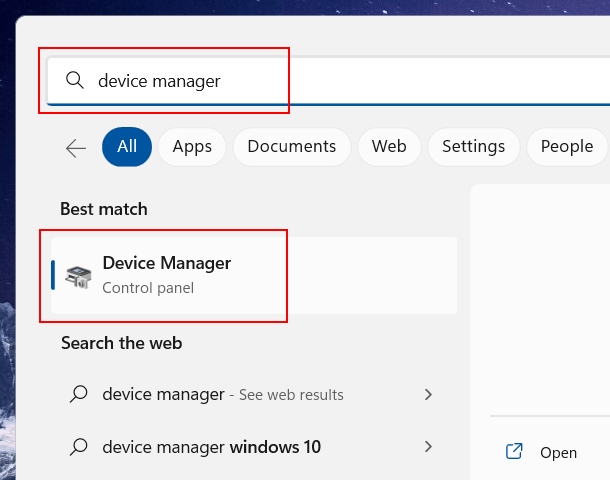Go back using the left arrow
610x480 pixels.
[76, 148]
